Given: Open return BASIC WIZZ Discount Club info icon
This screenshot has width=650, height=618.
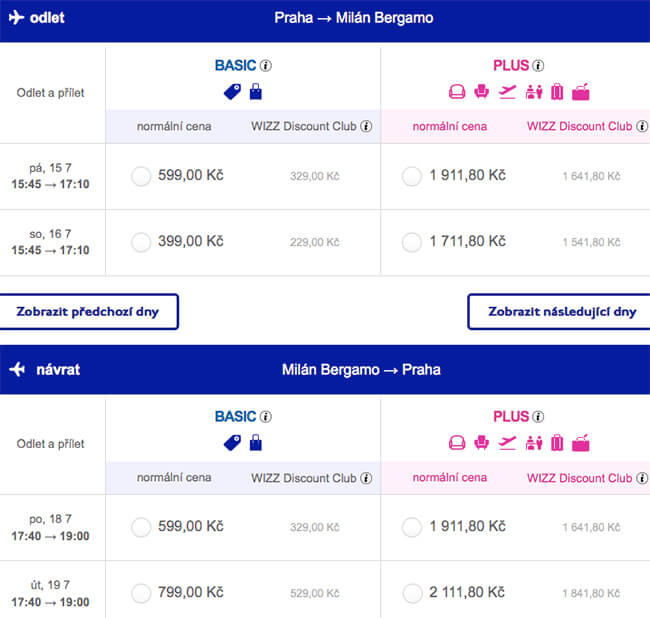Looking at the screenshot, I should tap(366, 478).
